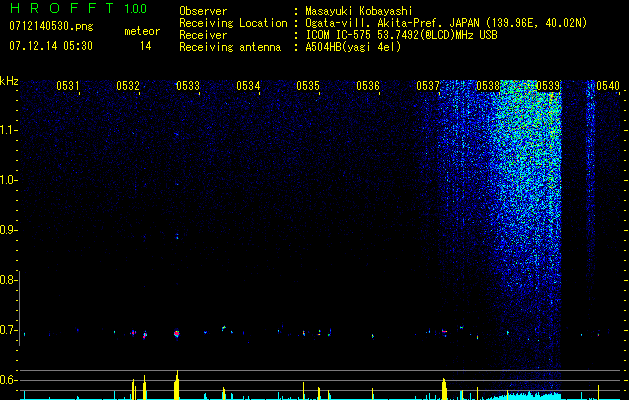629x400 pixels.
Task: Click the Receiver label
Action: [x=203, y=35]
